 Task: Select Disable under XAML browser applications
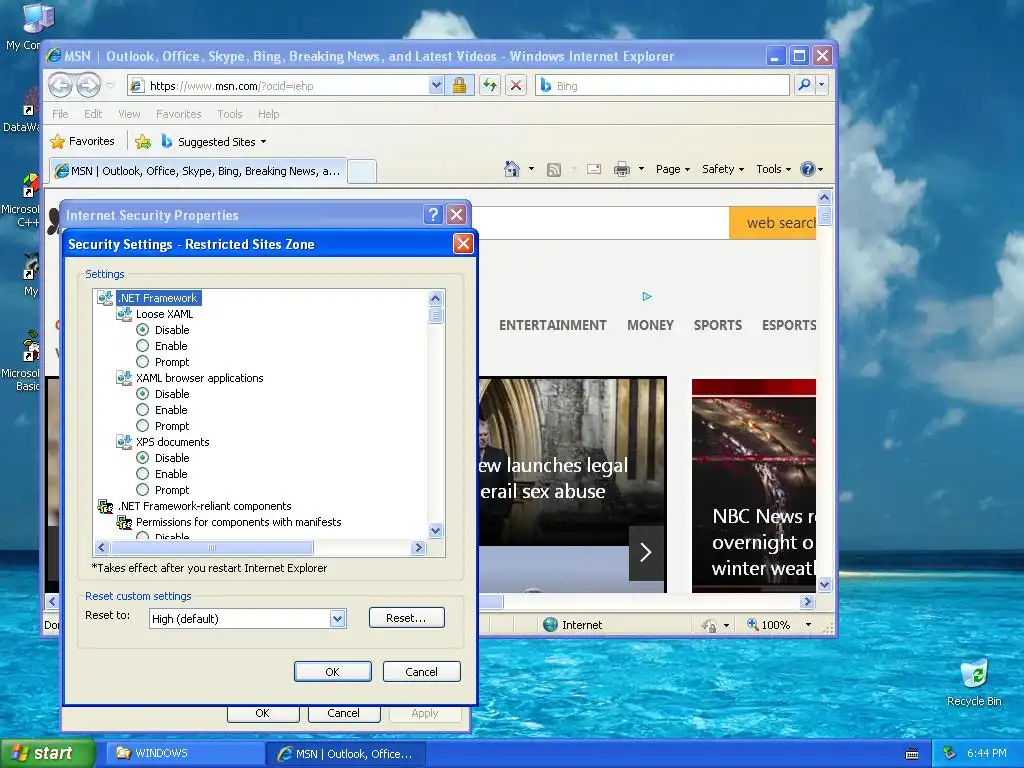tap(142, 394)
